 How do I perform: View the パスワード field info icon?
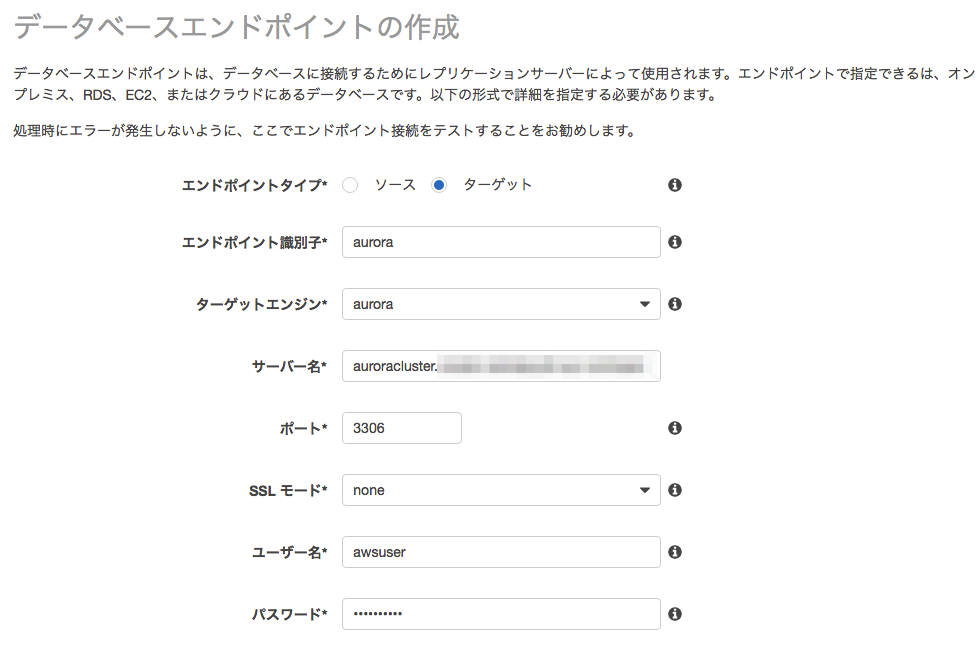pos(674,614)
